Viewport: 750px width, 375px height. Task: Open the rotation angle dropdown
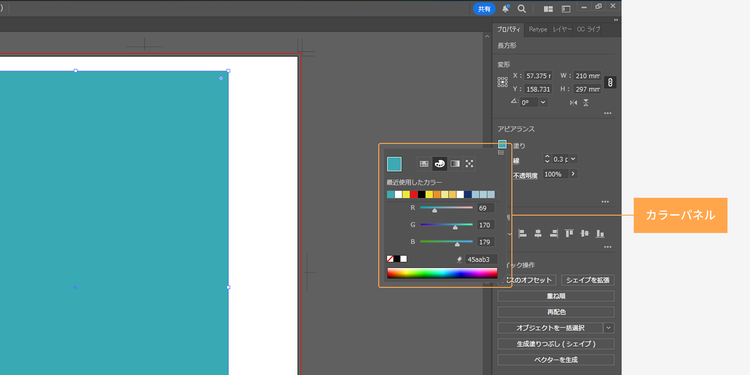pyautogui.click(x=543, y=102)
